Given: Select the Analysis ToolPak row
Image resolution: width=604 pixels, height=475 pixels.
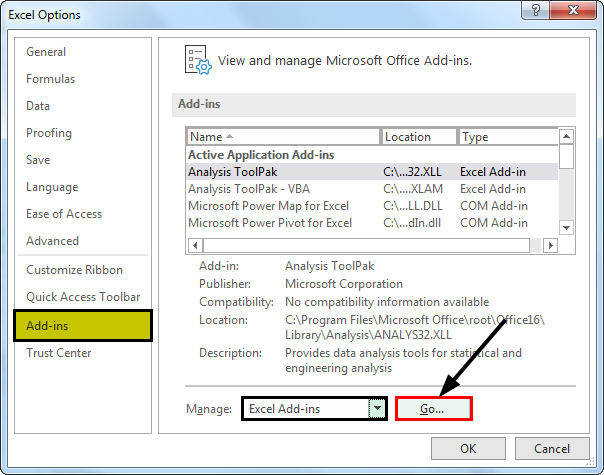Looking at the screenshot, I should [x=372, y=172].
